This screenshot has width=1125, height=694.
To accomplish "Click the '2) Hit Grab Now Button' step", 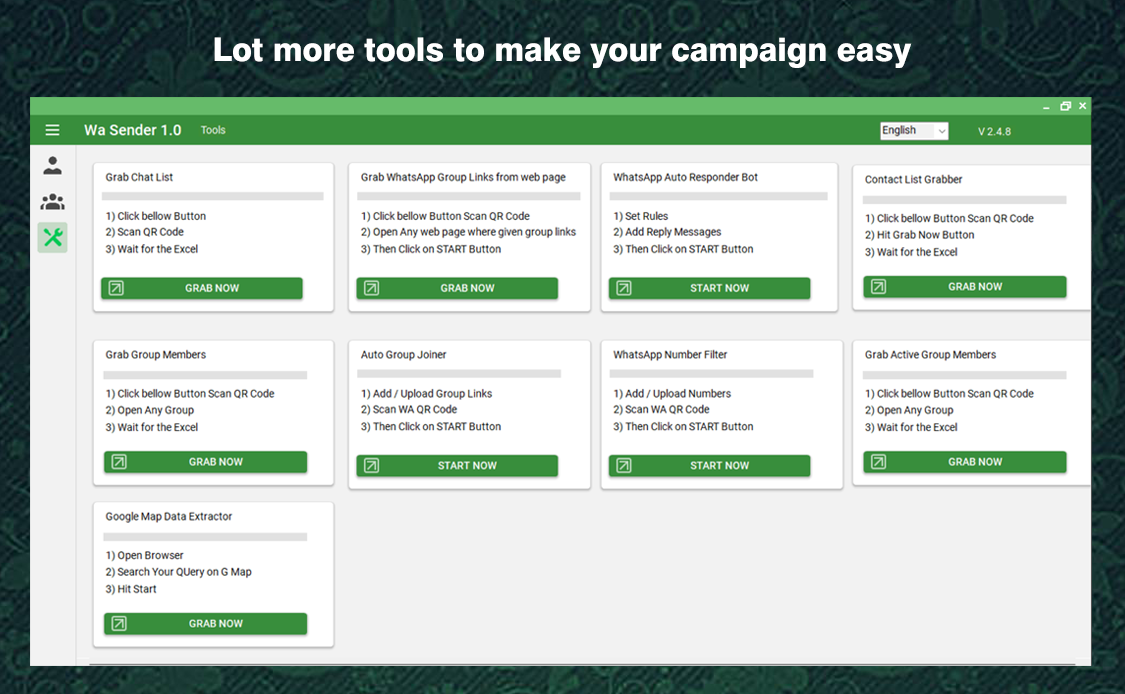I will pyautogui.click(x=920, y=235).
